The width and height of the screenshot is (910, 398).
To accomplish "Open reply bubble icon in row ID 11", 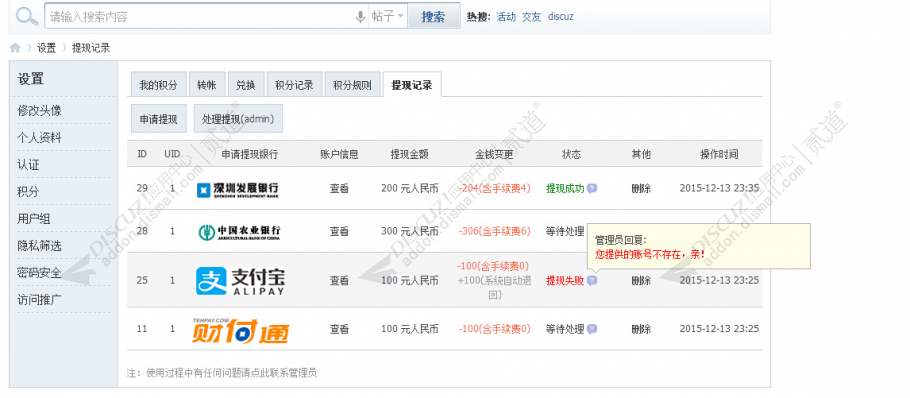I will coord(592,329).
